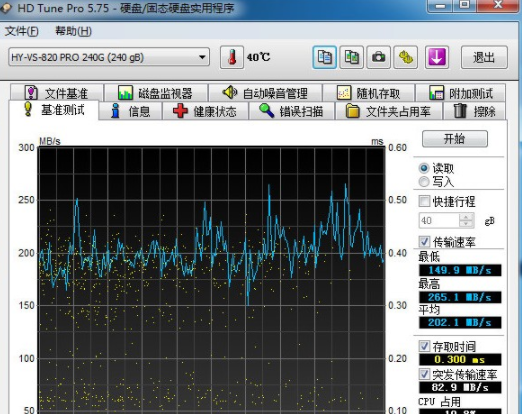Open the 擦除 tab
Viewport: 522px width, 414px height.
point(475,111)
